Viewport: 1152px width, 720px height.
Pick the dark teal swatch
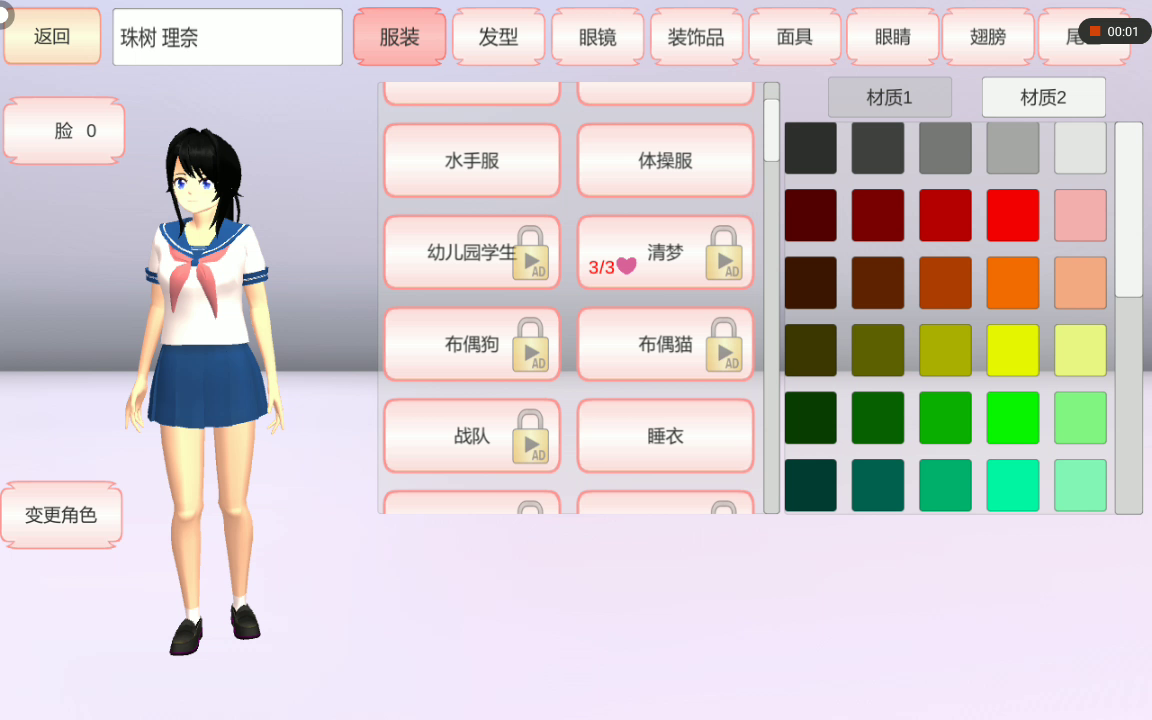878,486
